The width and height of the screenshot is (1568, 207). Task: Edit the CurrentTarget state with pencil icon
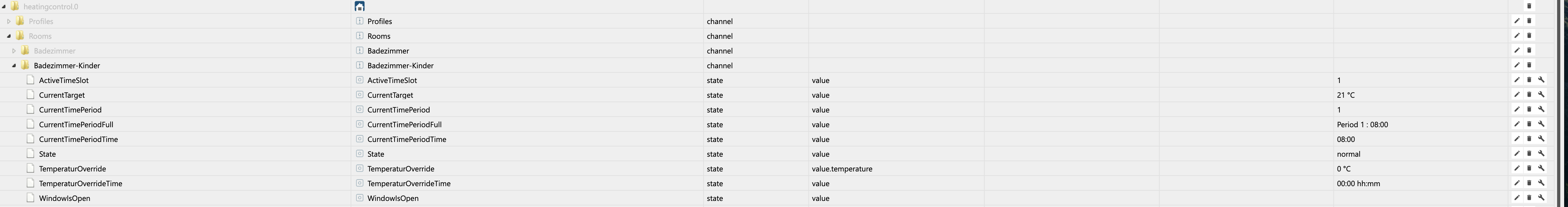tap(1517, 94)
